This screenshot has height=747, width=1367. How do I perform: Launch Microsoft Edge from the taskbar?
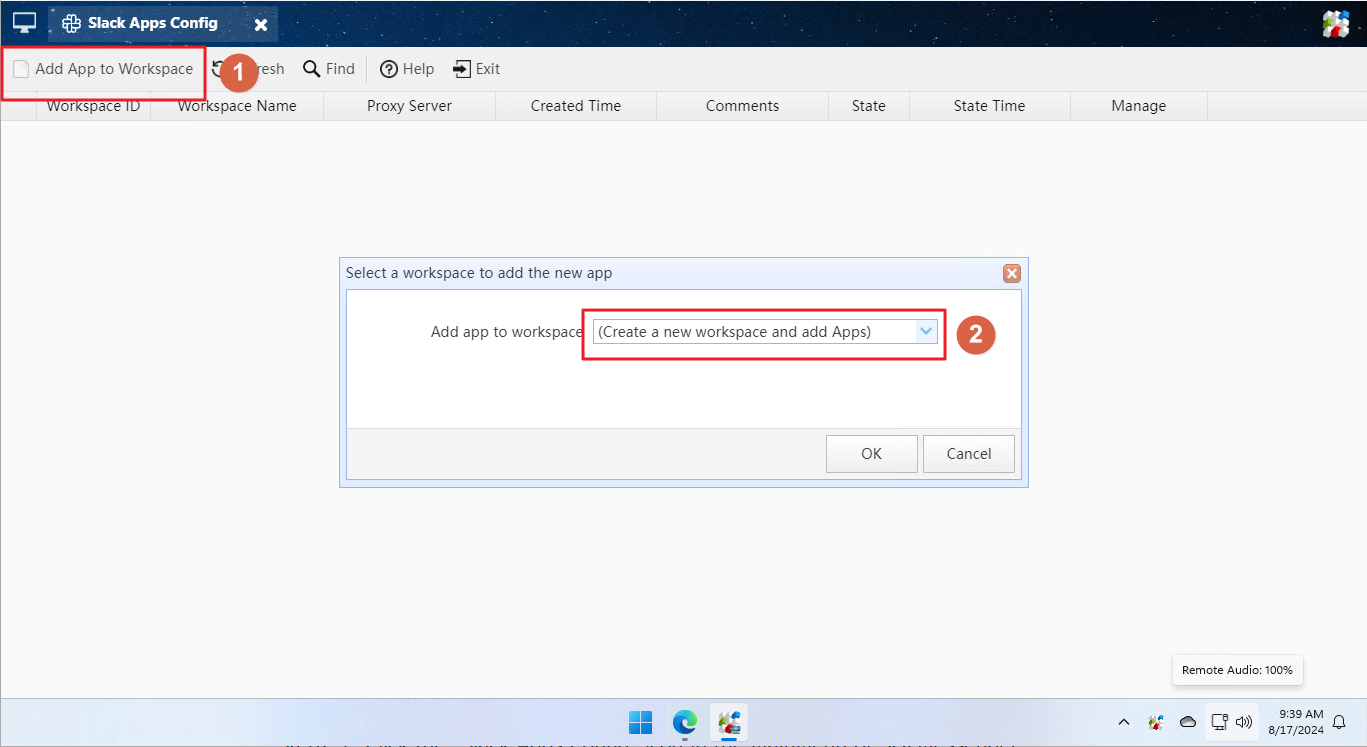pyautogui.click(x=684, y=722)
